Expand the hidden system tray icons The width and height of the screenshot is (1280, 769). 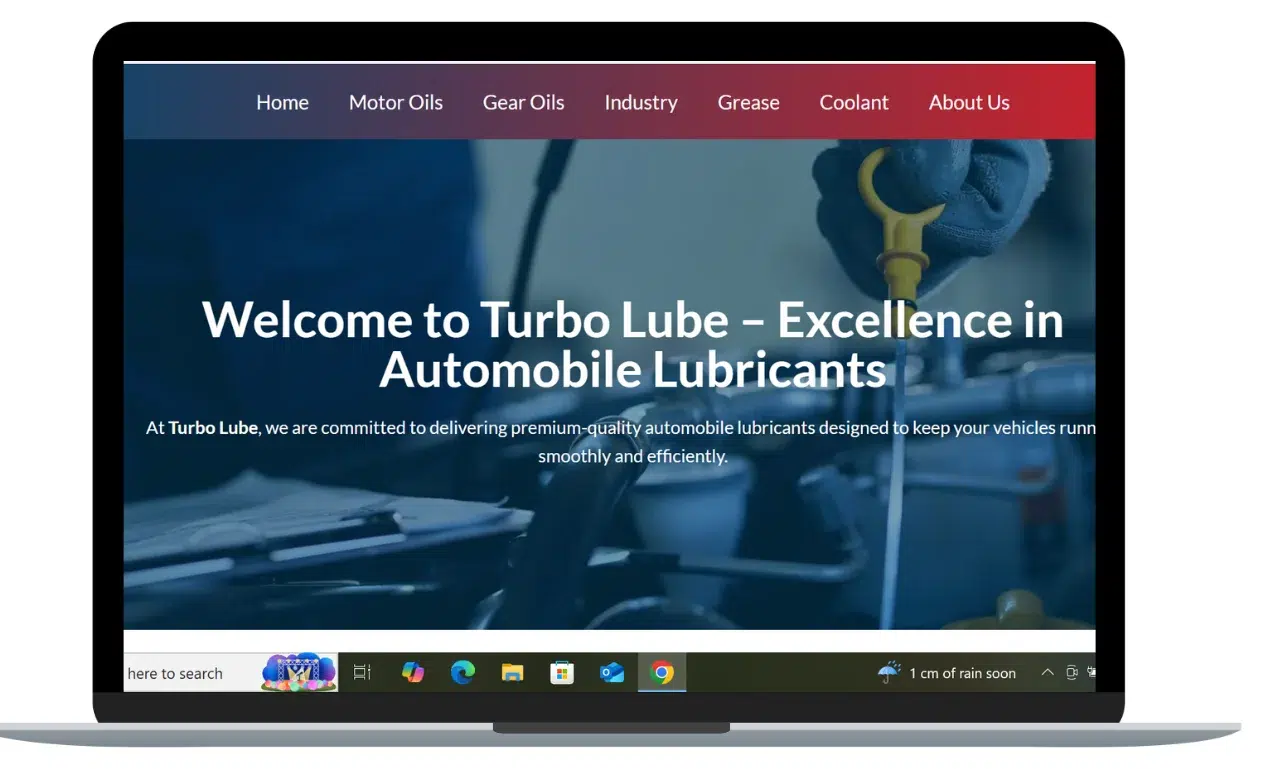click(x=1047, y=673)
